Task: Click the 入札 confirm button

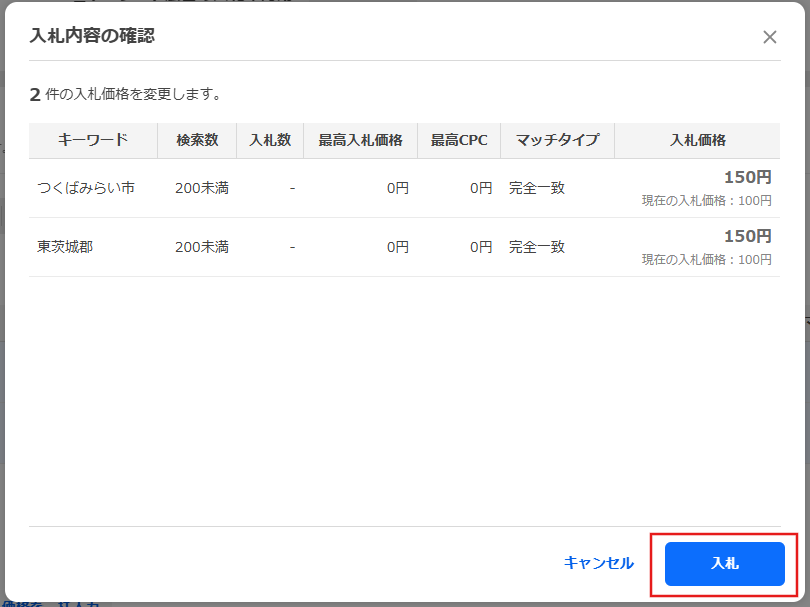Action: pos(725,563)
